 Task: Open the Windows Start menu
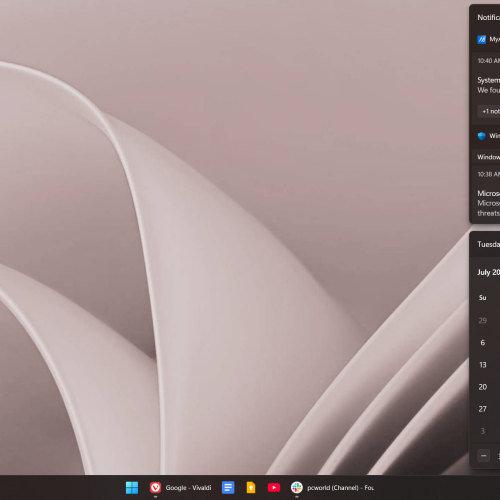coord(132,488)
